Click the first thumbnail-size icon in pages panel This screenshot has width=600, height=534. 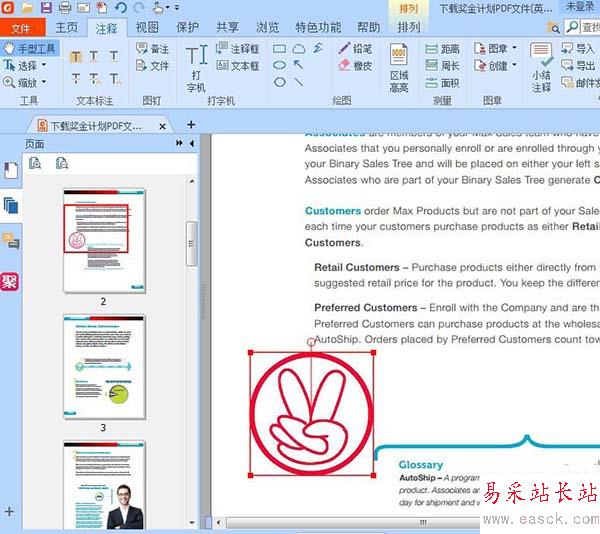click(35, 164)
